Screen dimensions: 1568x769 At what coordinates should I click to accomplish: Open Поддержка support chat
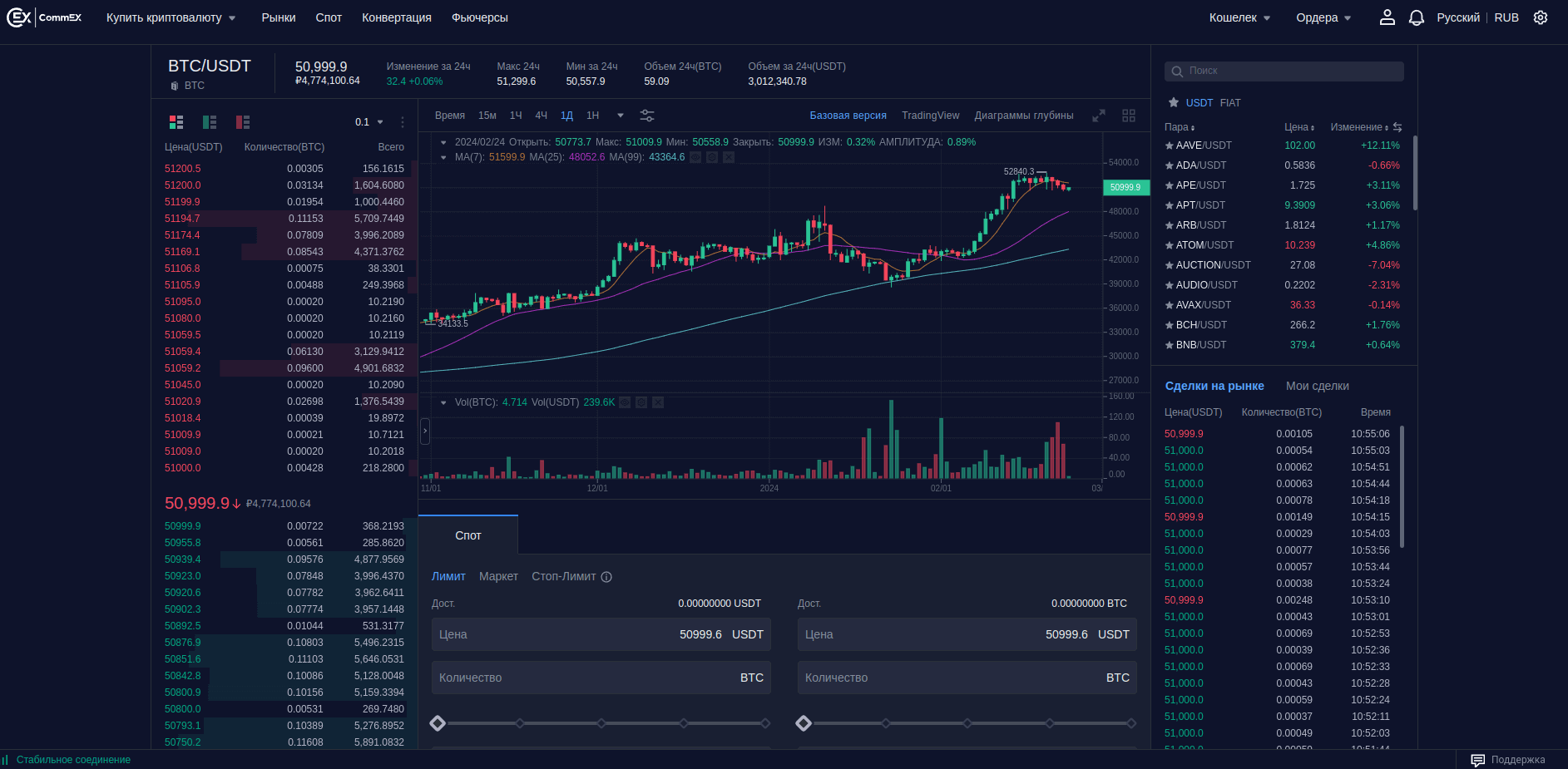1508,760
